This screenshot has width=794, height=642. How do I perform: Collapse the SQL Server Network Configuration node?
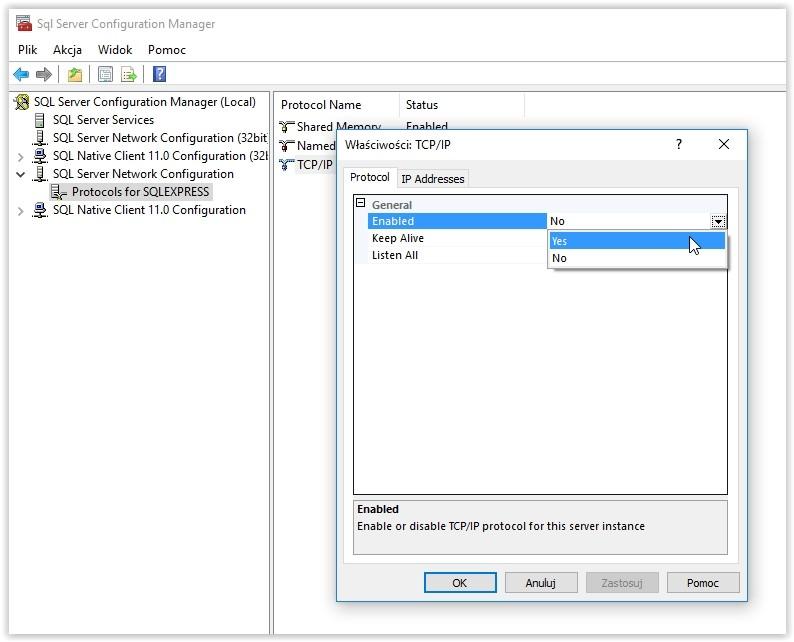pyautogui.click(x=20, y=174)
